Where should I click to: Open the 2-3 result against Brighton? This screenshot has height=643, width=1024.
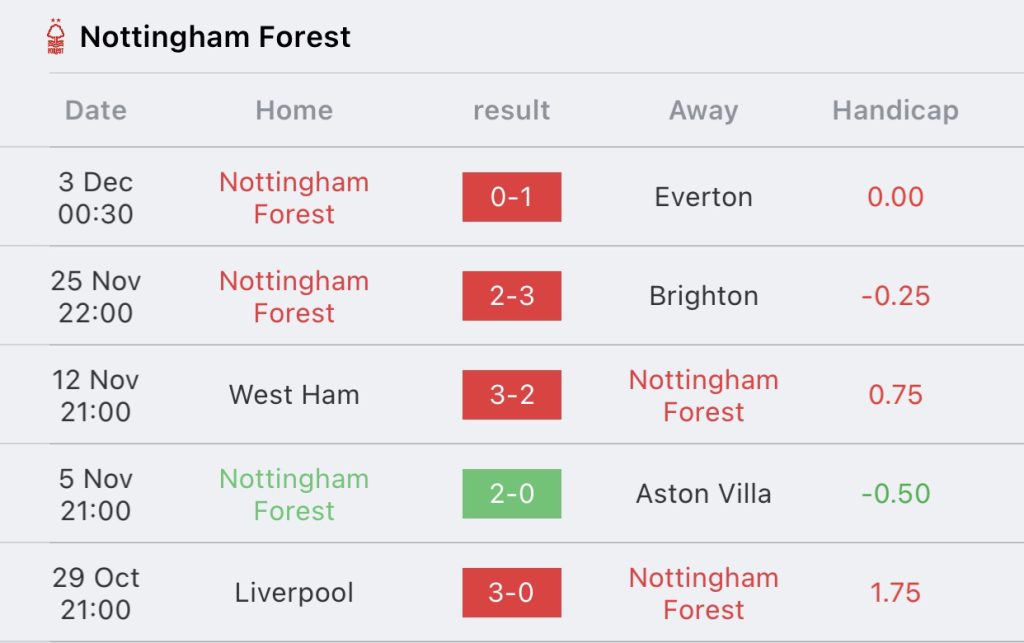[x=511, y=296]
